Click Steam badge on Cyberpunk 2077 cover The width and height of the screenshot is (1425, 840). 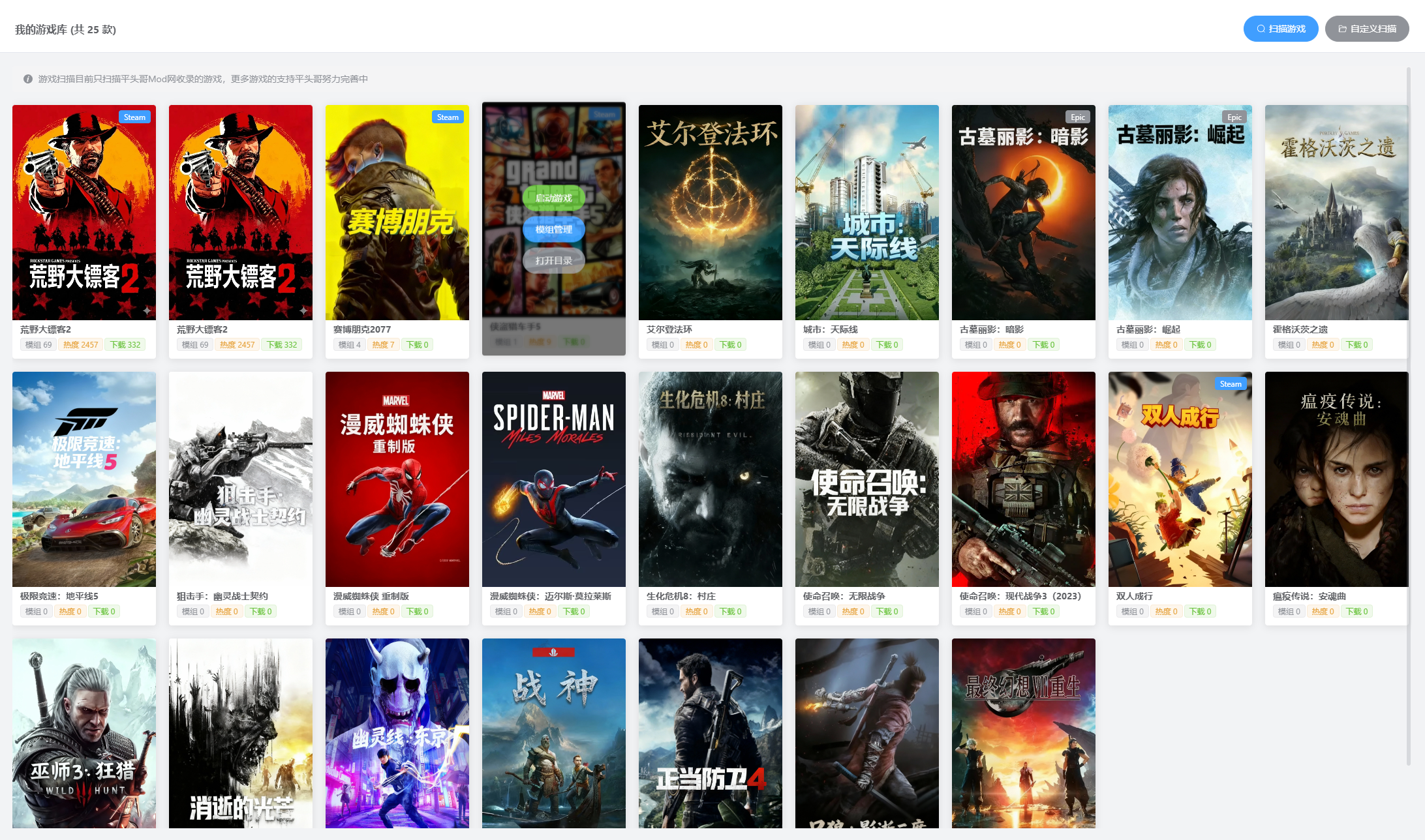[x=448, y=117]
